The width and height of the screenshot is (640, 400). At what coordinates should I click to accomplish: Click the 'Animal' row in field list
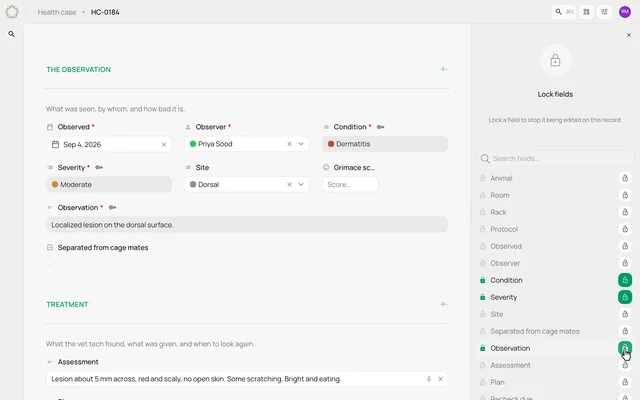click(x=555, y=178)
